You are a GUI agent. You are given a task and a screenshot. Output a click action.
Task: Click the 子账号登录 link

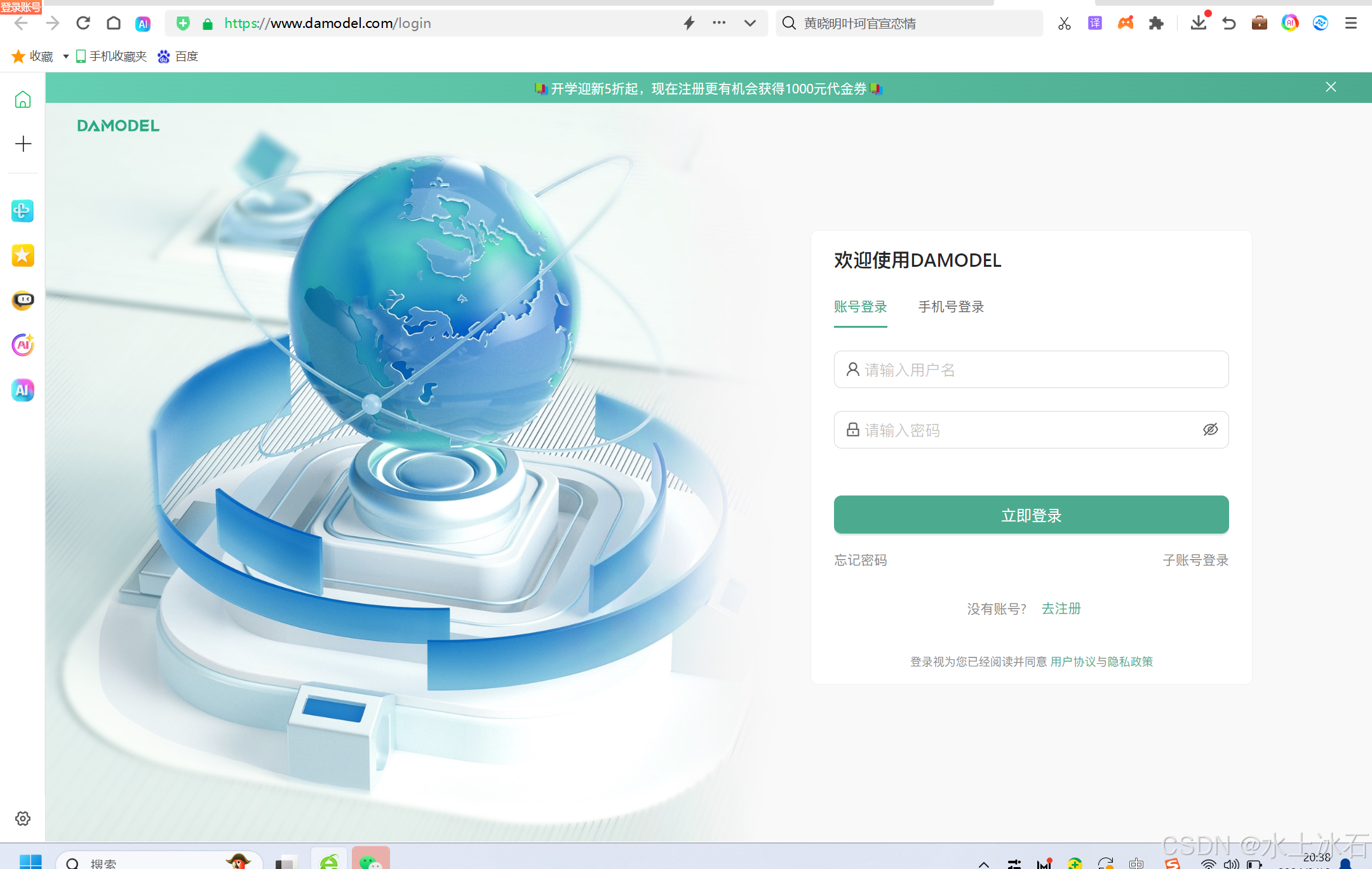[1195, 560]
